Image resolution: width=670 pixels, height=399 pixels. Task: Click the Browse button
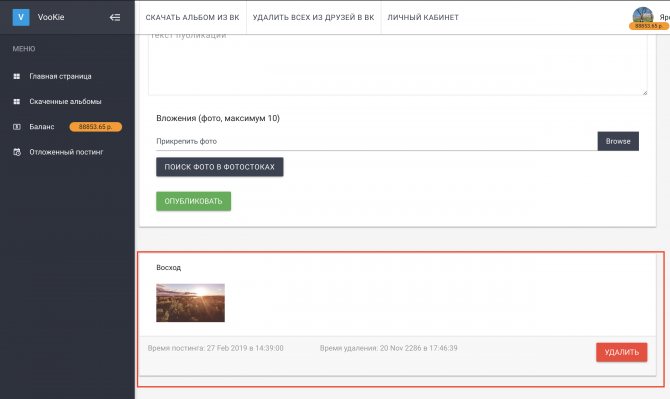pyautogui.click(x=618, y=141)
